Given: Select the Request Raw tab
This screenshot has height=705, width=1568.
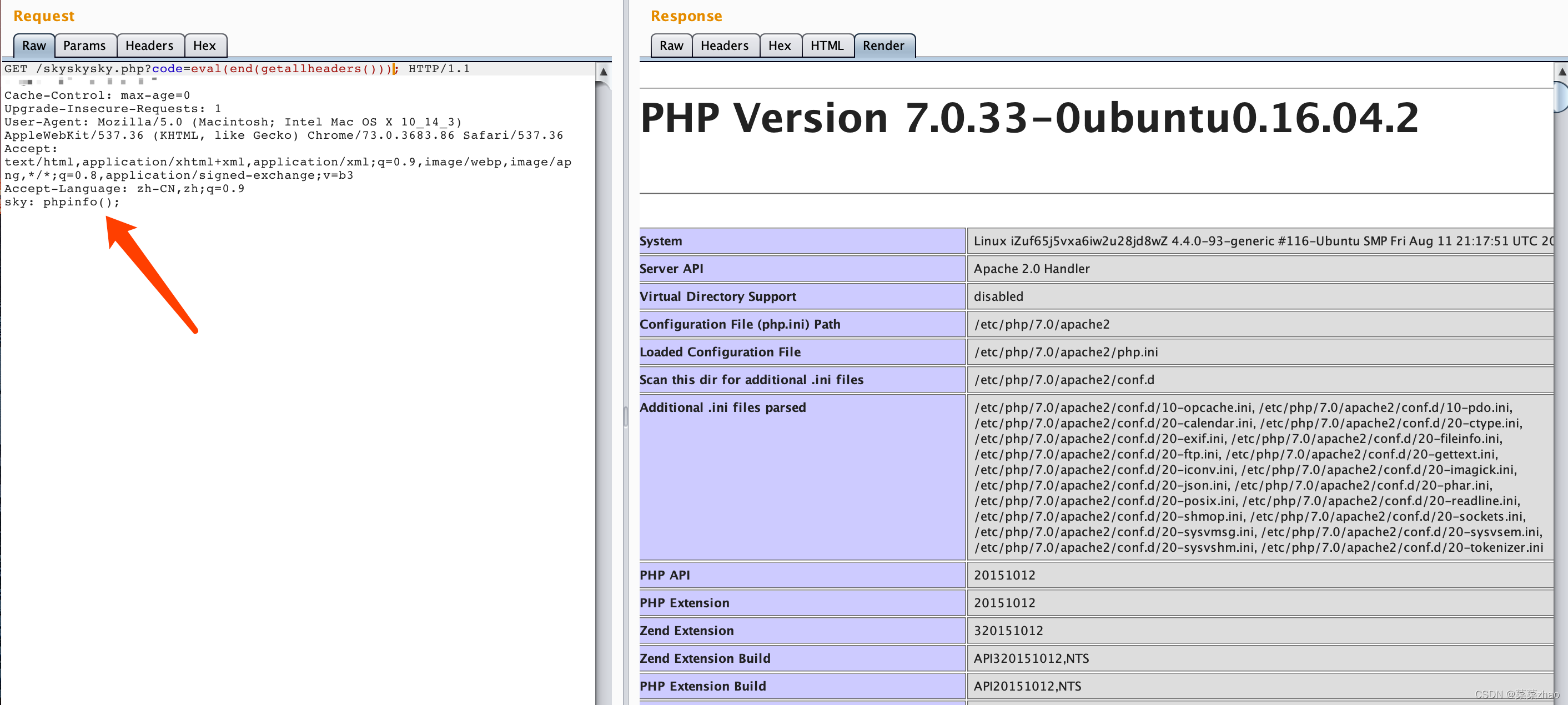Looking at the screenshot, I should click(x=34, y=46).
